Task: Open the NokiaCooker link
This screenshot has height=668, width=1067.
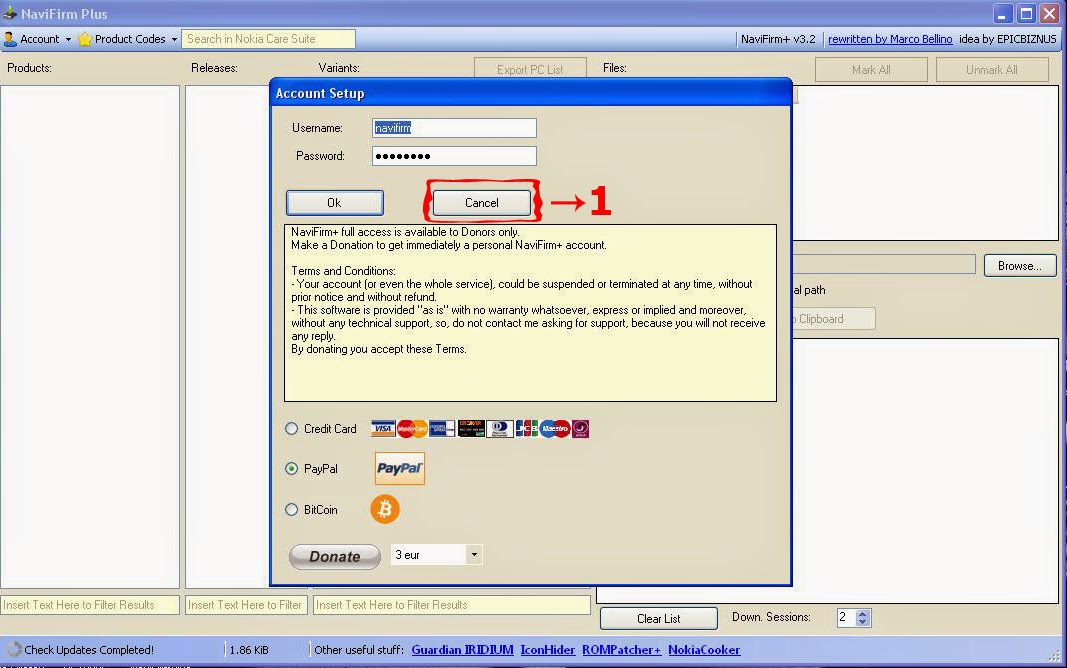Action: [x=704, y=650]
